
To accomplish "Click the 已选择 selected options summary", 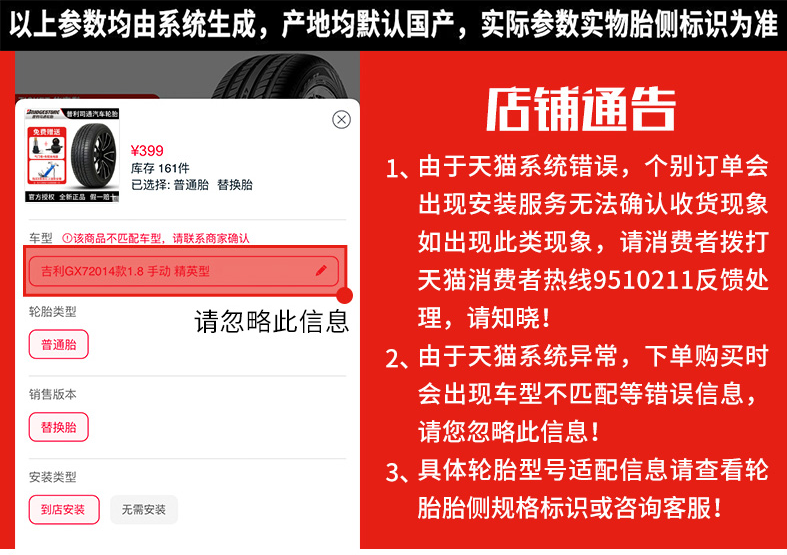I will [x=191, y=185].
